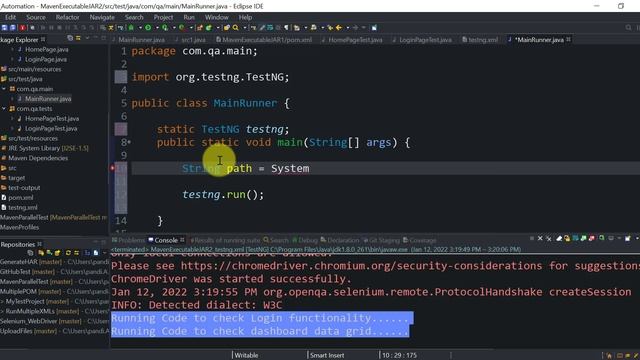Viewport: 640px width, 360px height.
Task: Open the Source menu
Action: tap(36, 17)
